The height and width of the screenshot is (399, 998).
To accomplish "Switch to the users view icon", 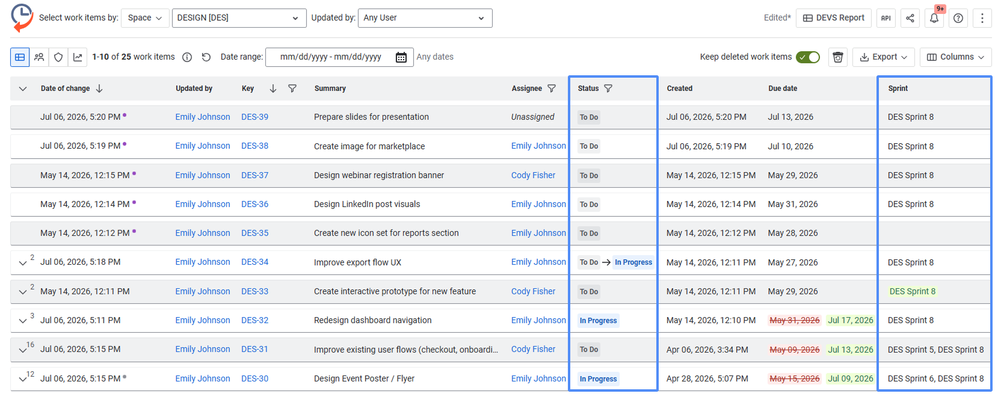I will tap(39, 57).
